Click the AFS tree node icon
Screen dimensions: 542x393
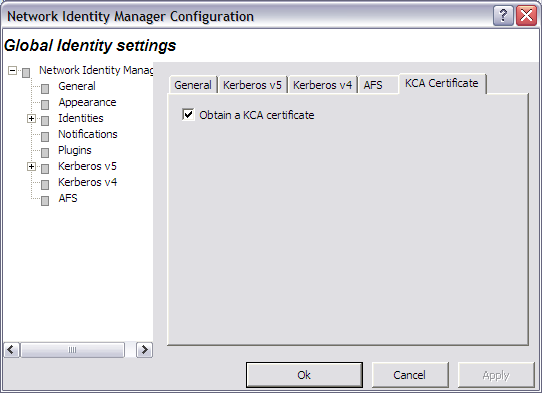tap(45, 201)
